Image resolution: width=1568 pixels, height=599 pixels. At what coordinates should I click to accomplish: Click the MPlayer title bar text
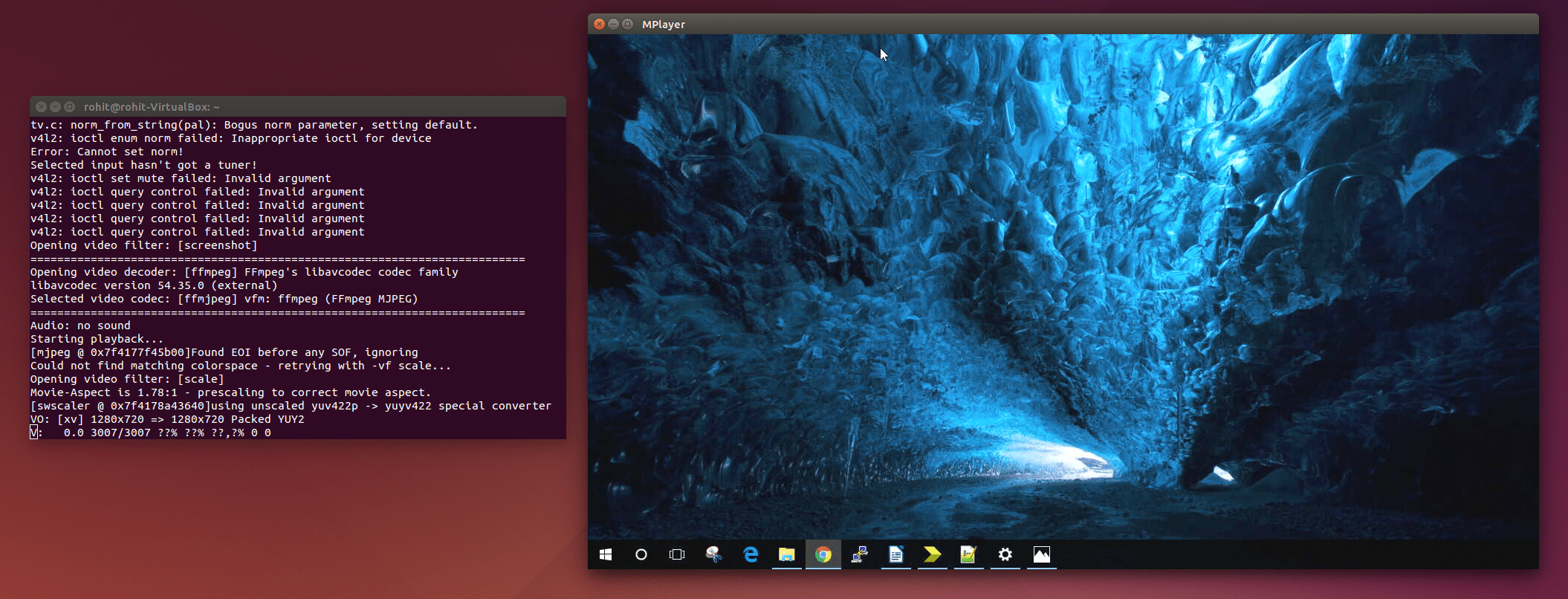click(663, 24)
